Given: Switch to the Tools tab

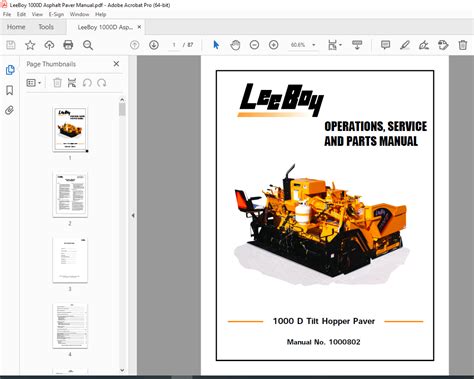Looking at the screenshot, I should [46, 27].
